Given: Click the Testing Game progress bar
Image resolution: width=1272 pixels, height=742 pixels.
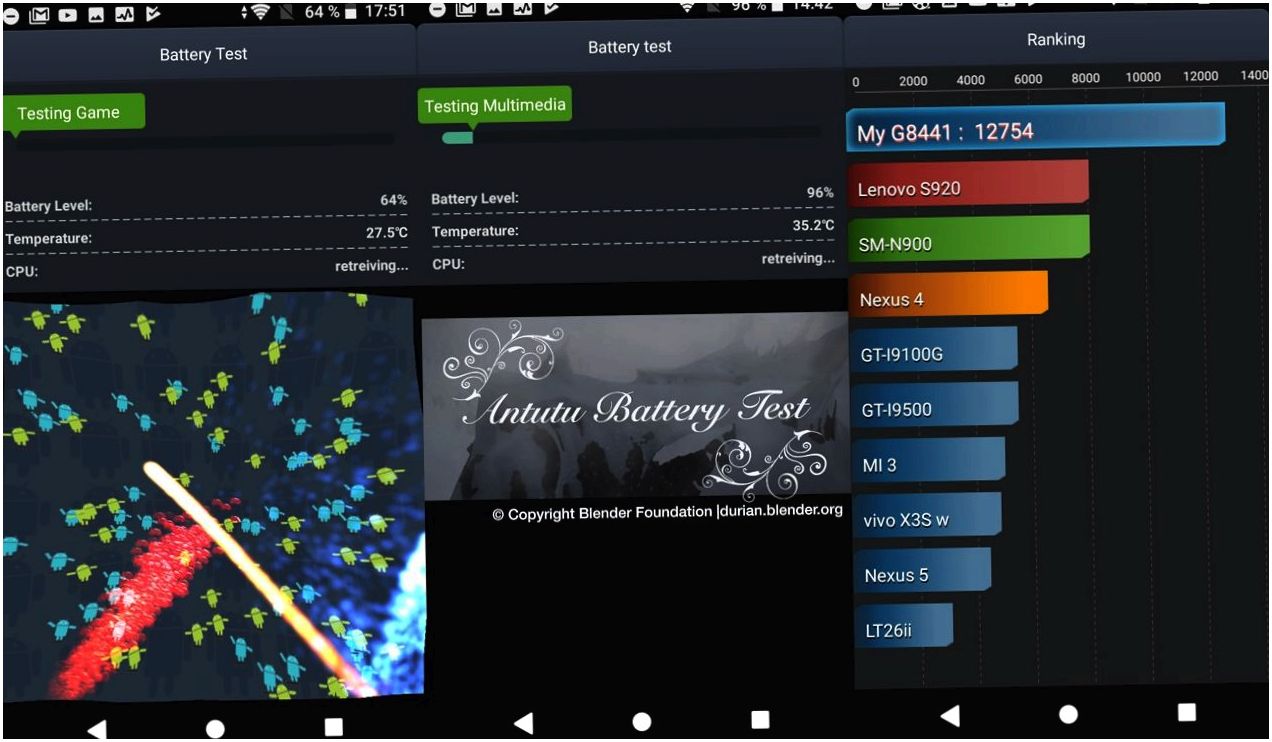Looking at the screenshot, I should (206, 140).
